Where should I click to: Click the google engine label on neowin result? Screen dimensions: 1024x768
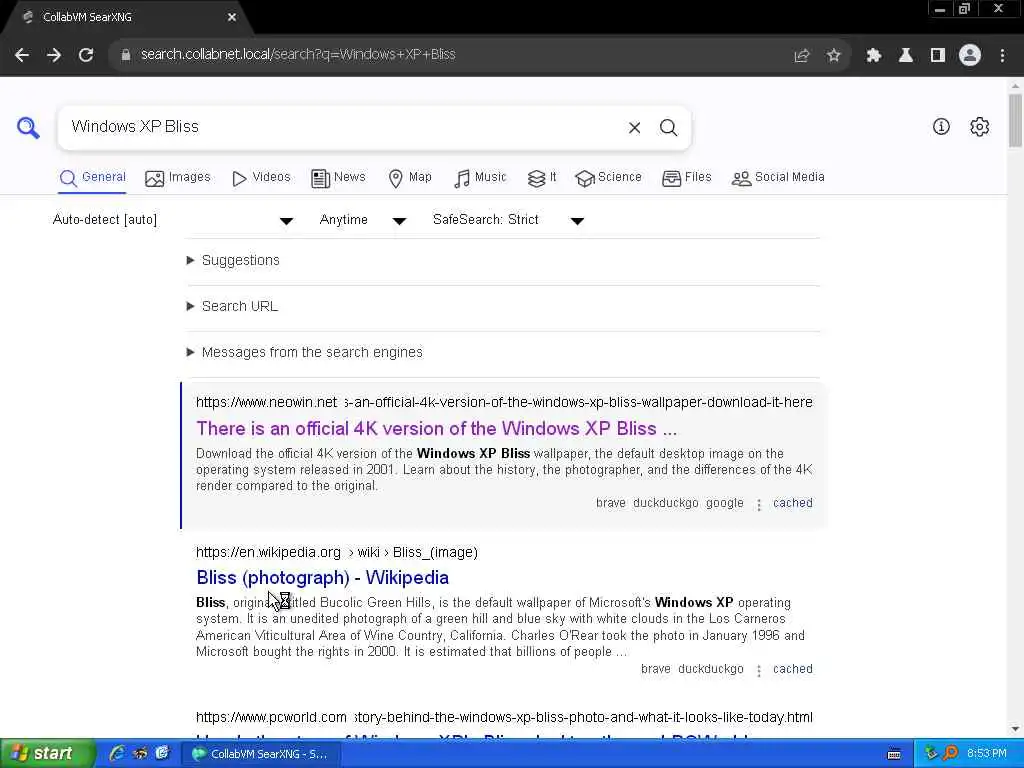click(725, 503)
